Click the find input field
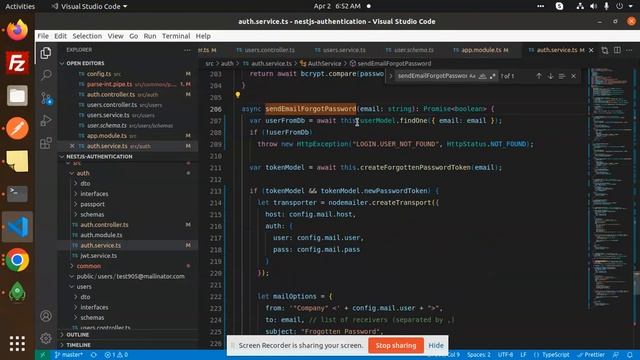Screen dimensions: 640x360 432,76
